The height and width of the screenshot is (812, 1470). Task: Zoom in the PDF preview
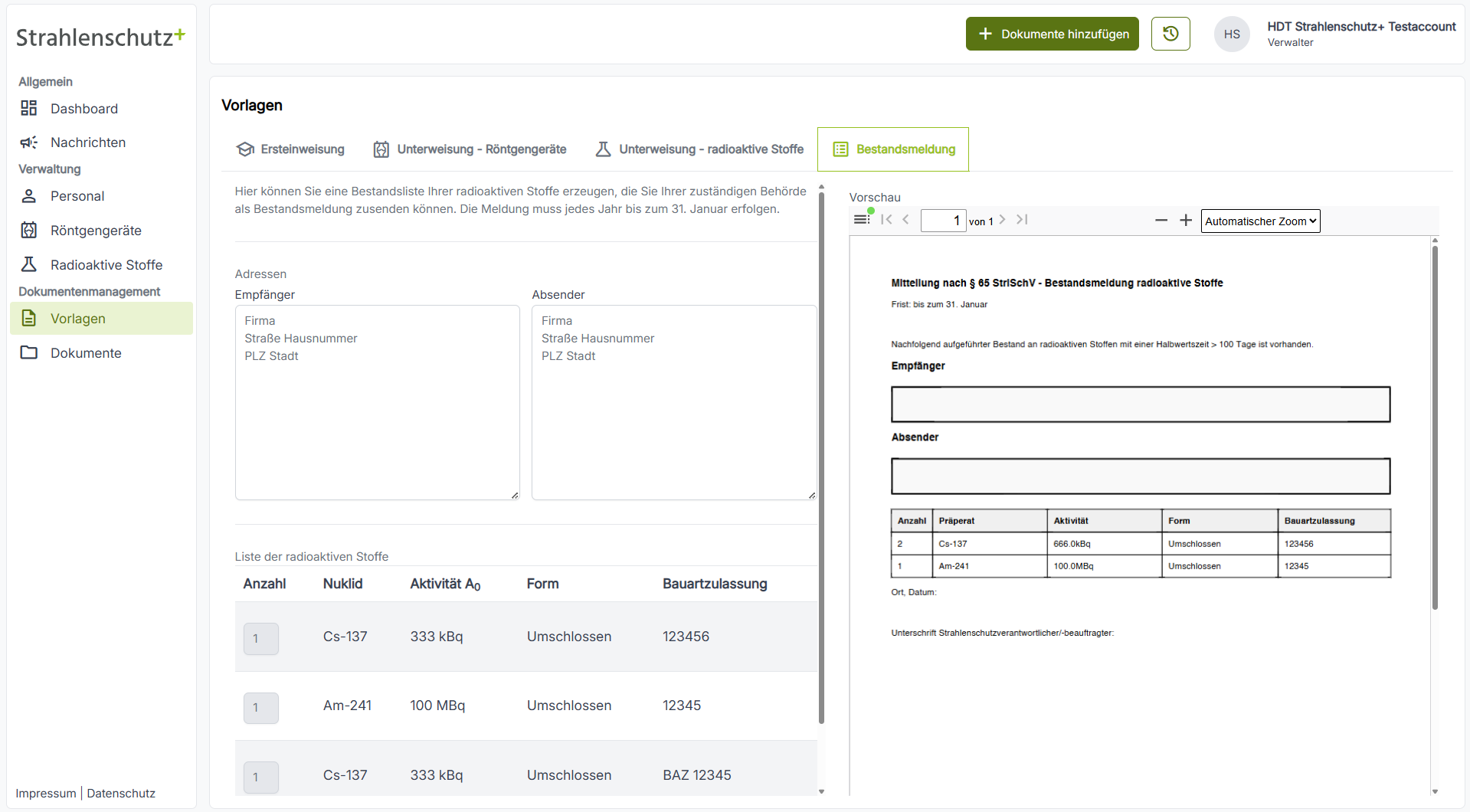tap(1186, 221)
